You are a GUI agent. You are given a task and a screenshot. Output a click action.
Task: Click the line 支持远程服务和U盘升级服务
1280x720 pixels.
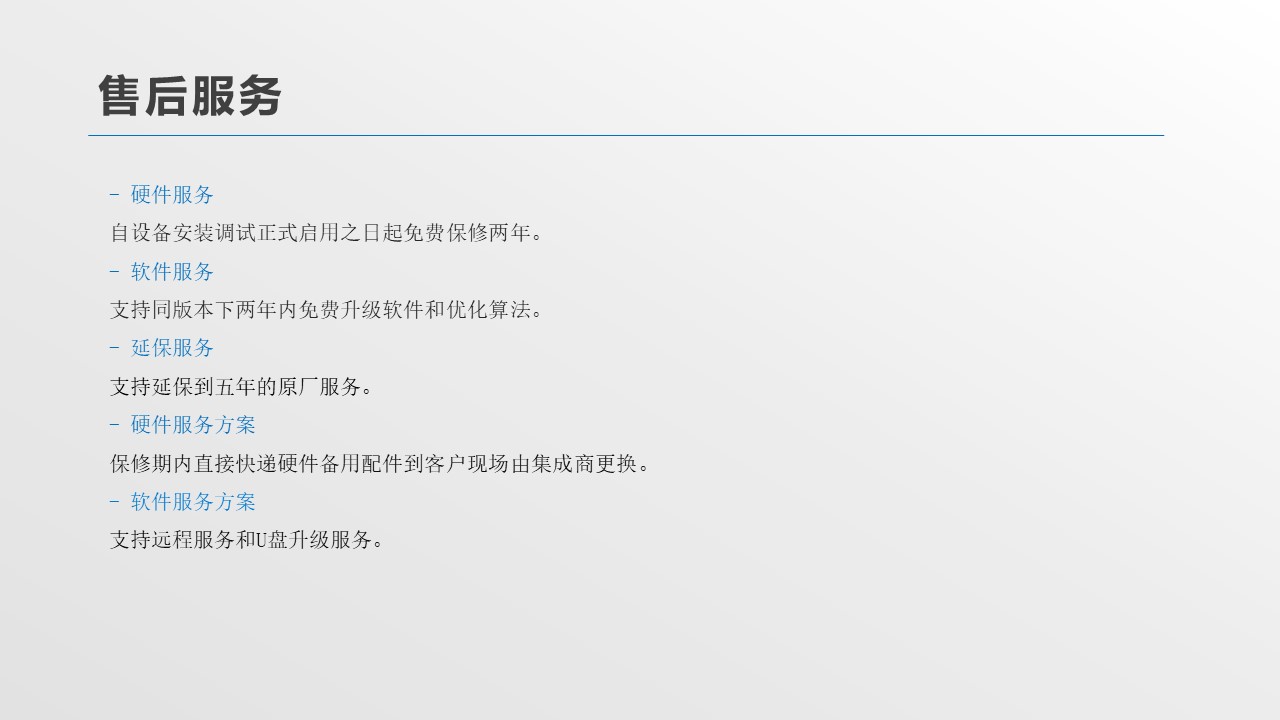[247, 540]
